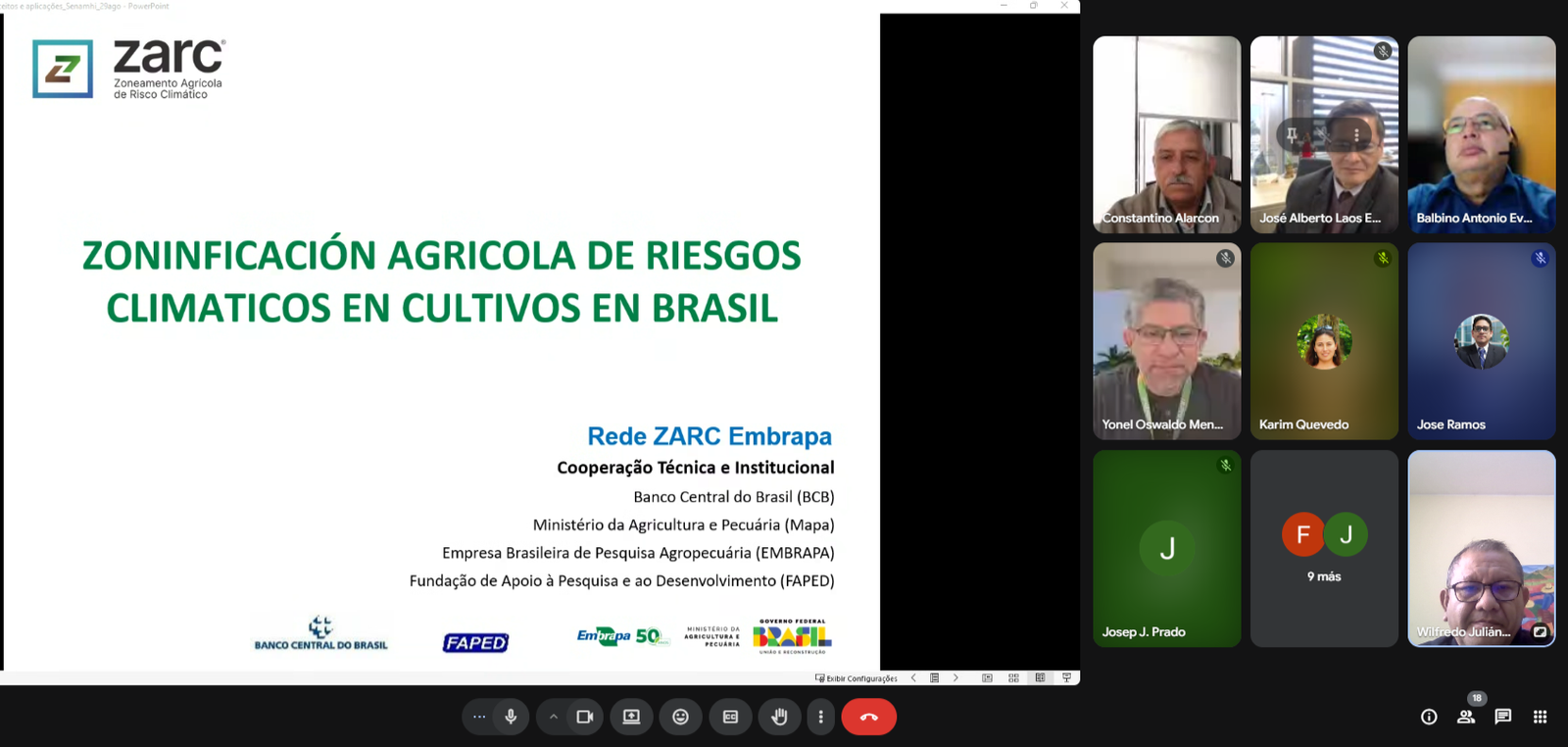This screenshot has height=747, width=1568.
Task: Raise your hand in the meeting
Action: (779, 717)
